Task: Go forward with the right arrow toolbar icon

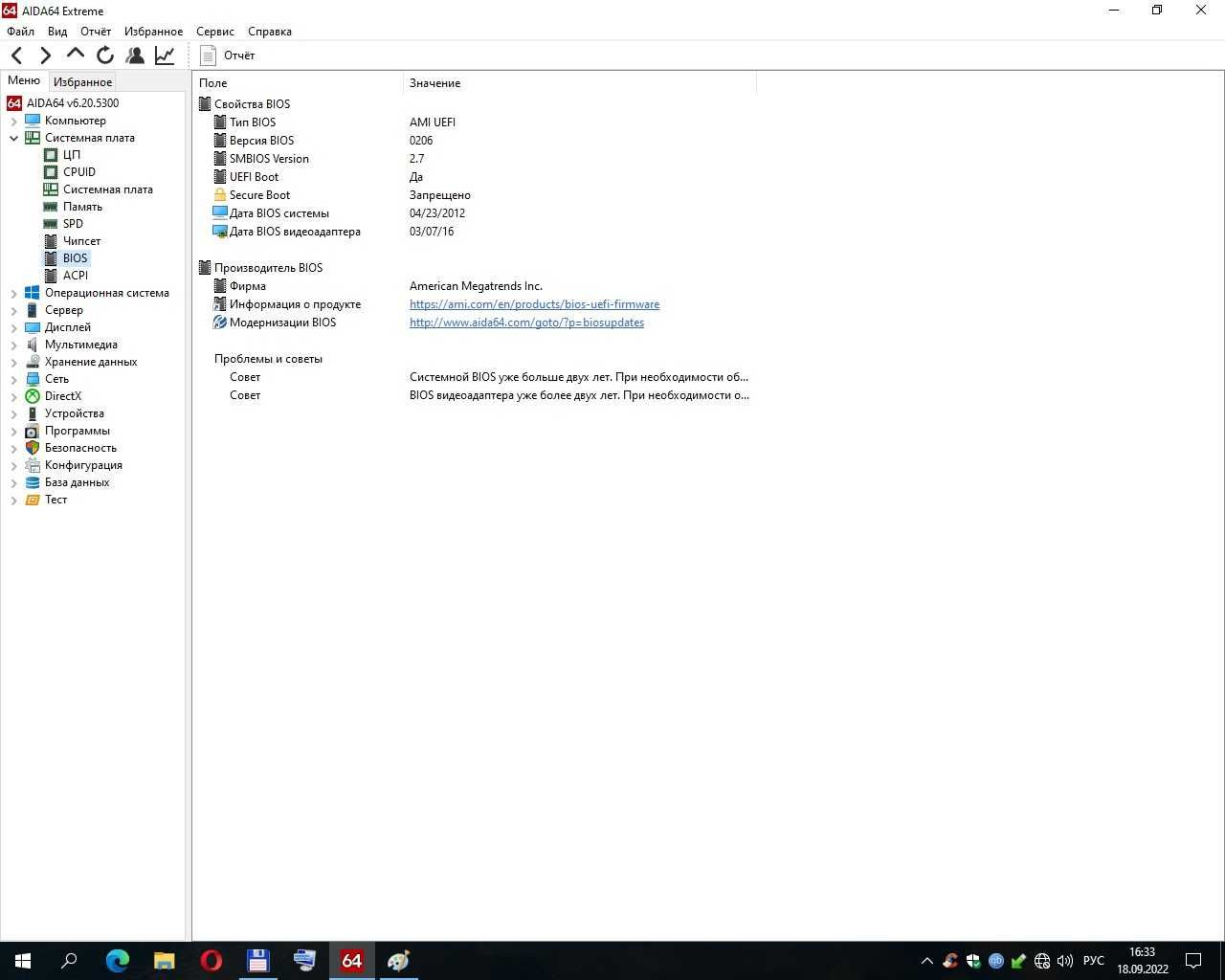Action: [x=45, y=56]
